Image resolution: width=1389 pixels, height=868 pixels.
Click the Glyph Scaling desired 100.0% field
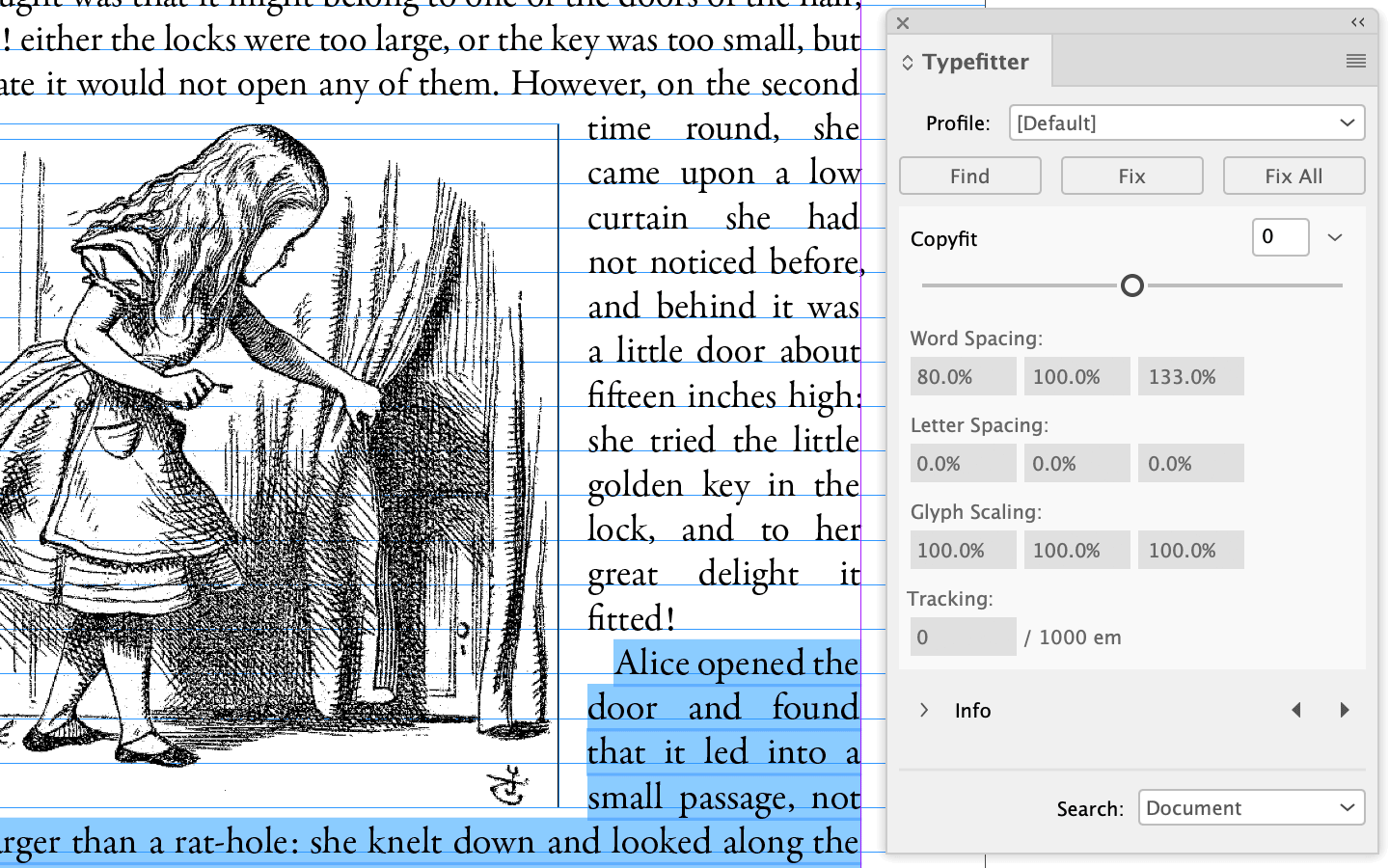[1076, 550]
